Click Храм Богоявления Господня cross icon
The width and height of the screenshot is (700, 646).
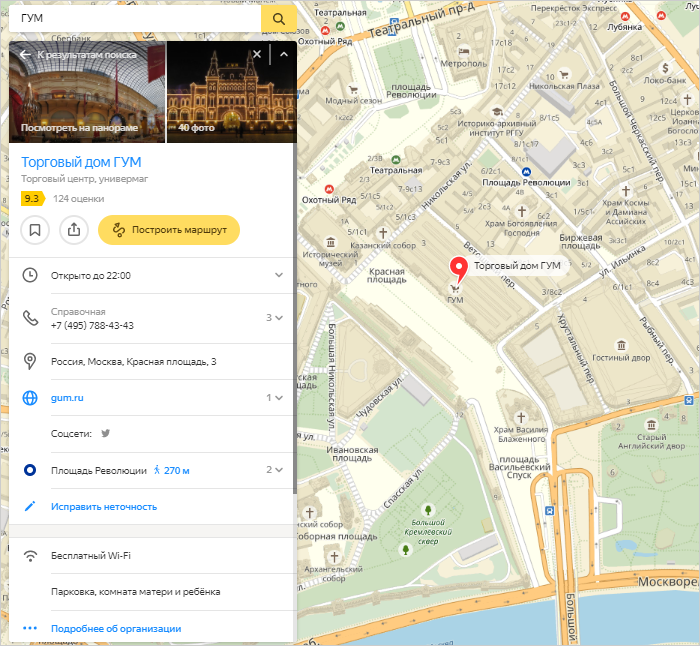(521, 211)
